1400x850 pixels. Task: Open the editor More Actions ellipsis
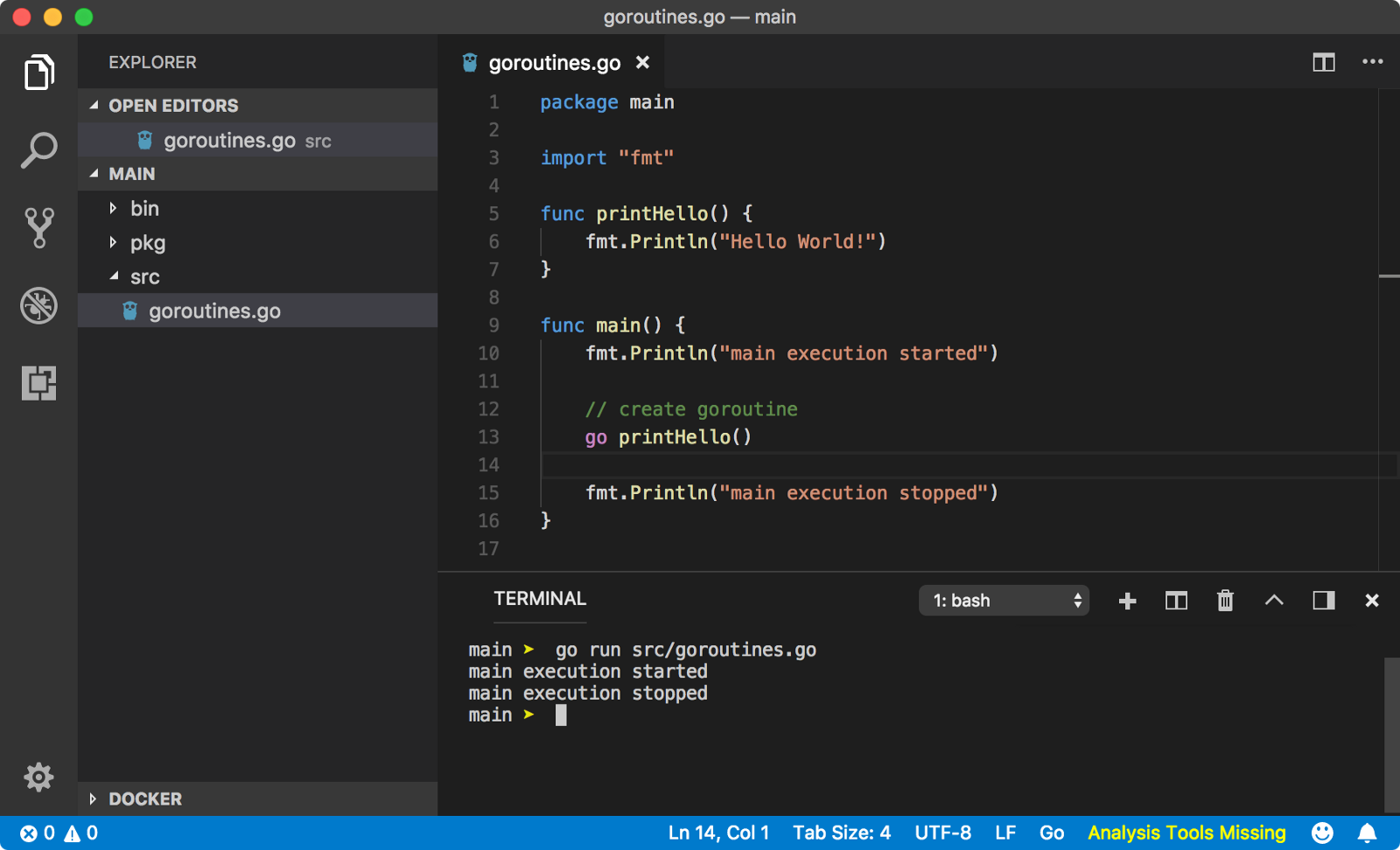click(x=1373, y=61)
